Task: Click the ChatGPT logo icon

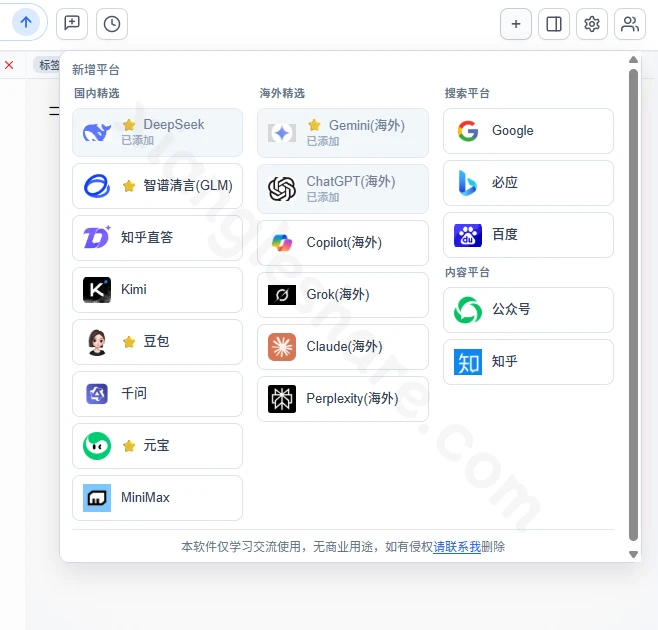Action: 282,189
